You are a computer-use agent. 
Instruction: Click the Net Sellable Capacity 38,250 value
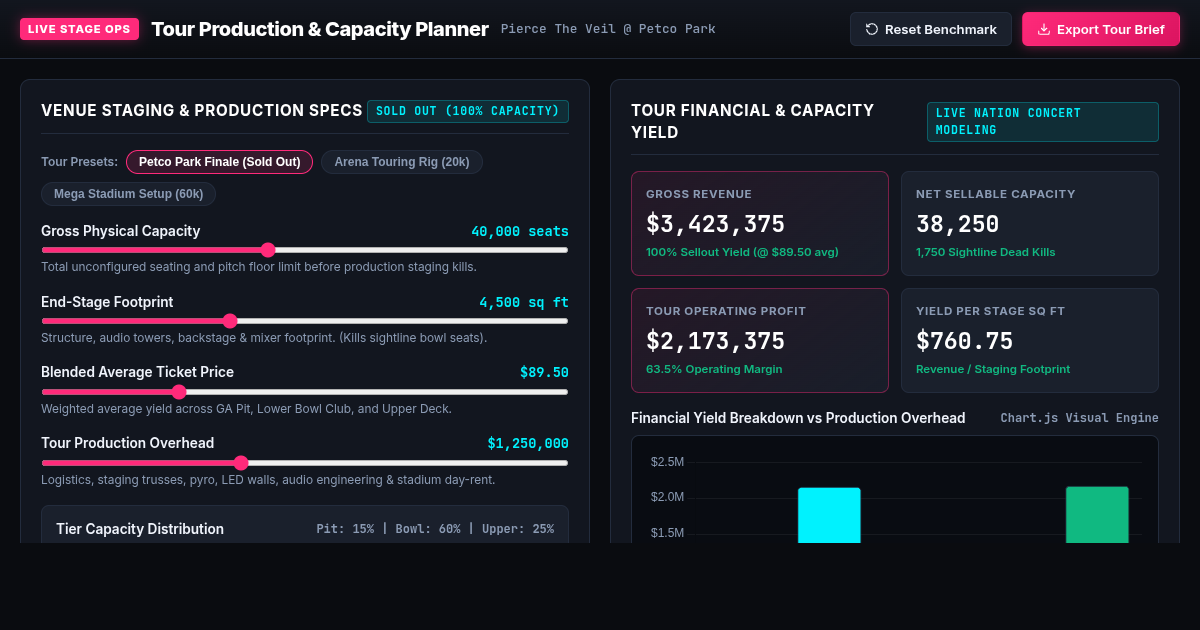coord(958,224)
